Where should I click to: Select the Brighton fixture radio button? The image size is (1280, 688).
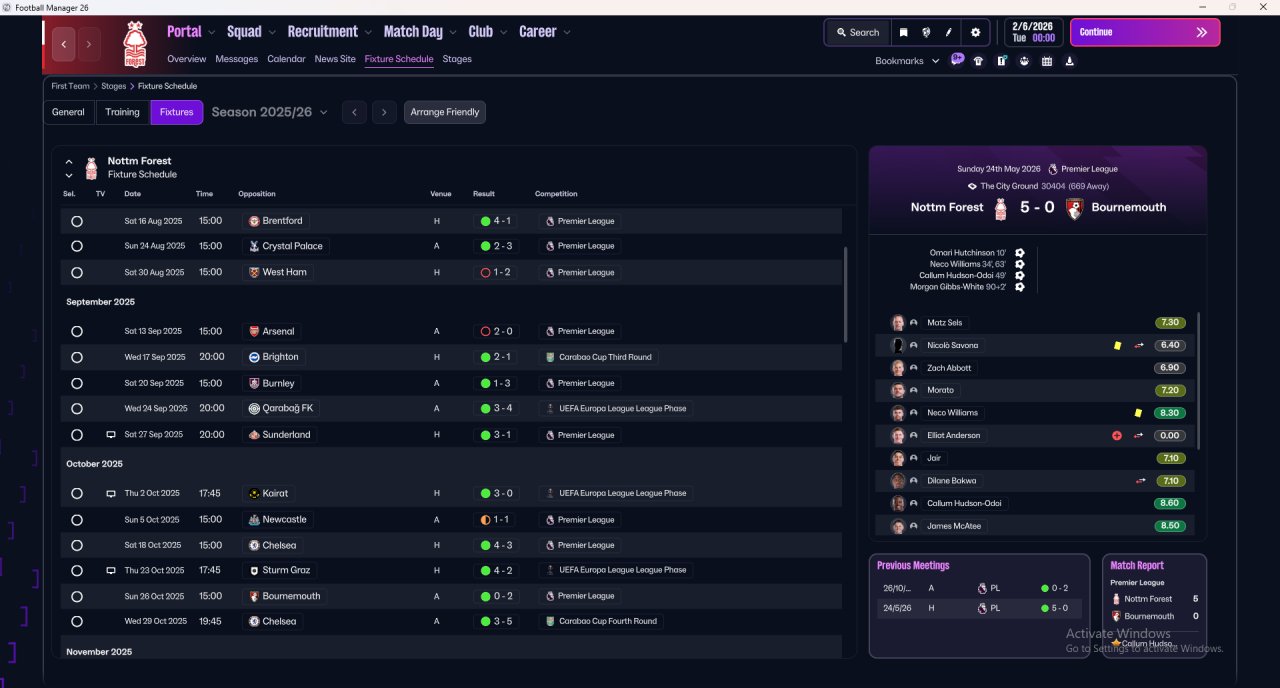click(77, 357)
